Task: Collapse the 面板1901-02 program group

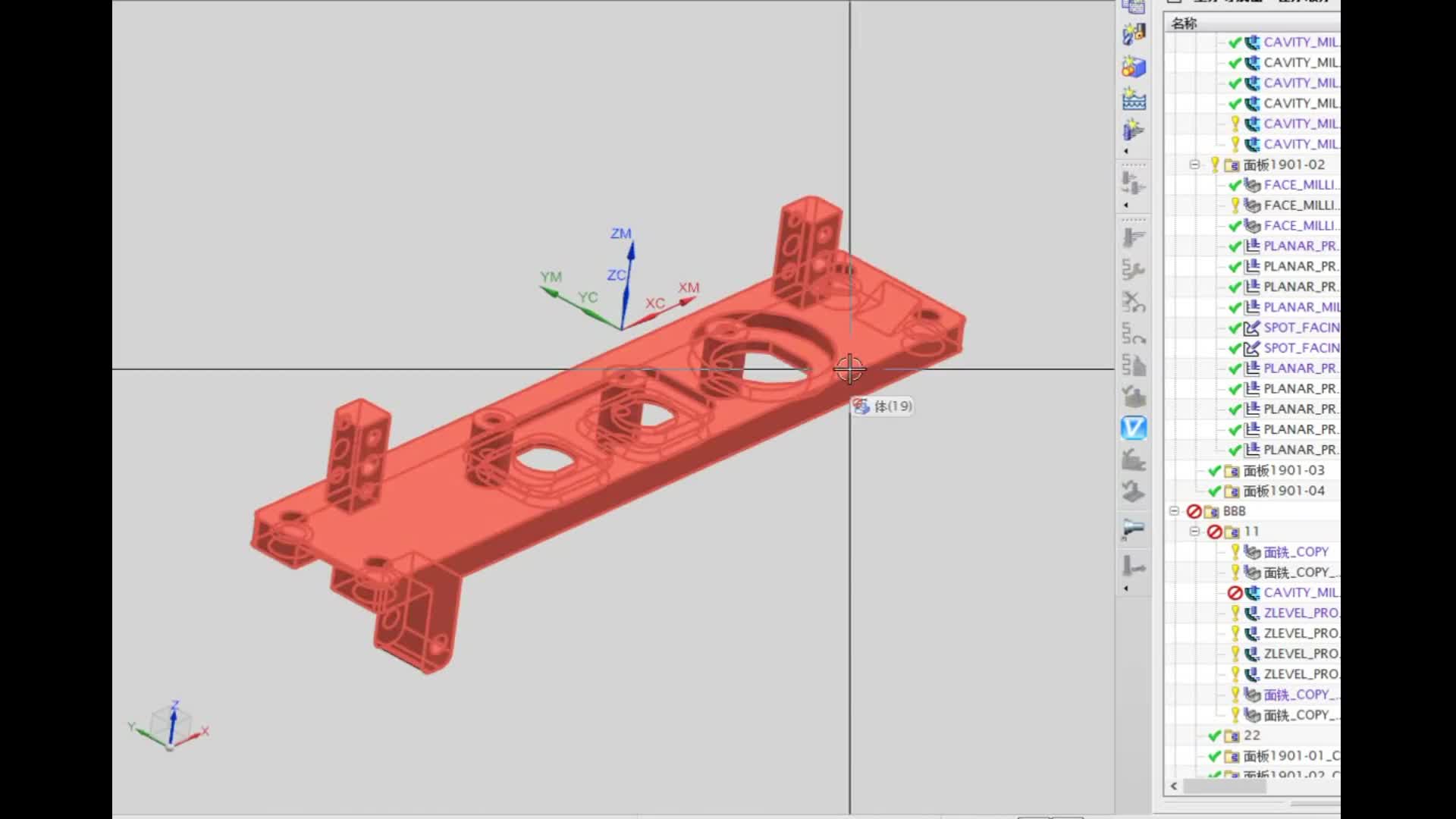Action: coord(1194,165)
